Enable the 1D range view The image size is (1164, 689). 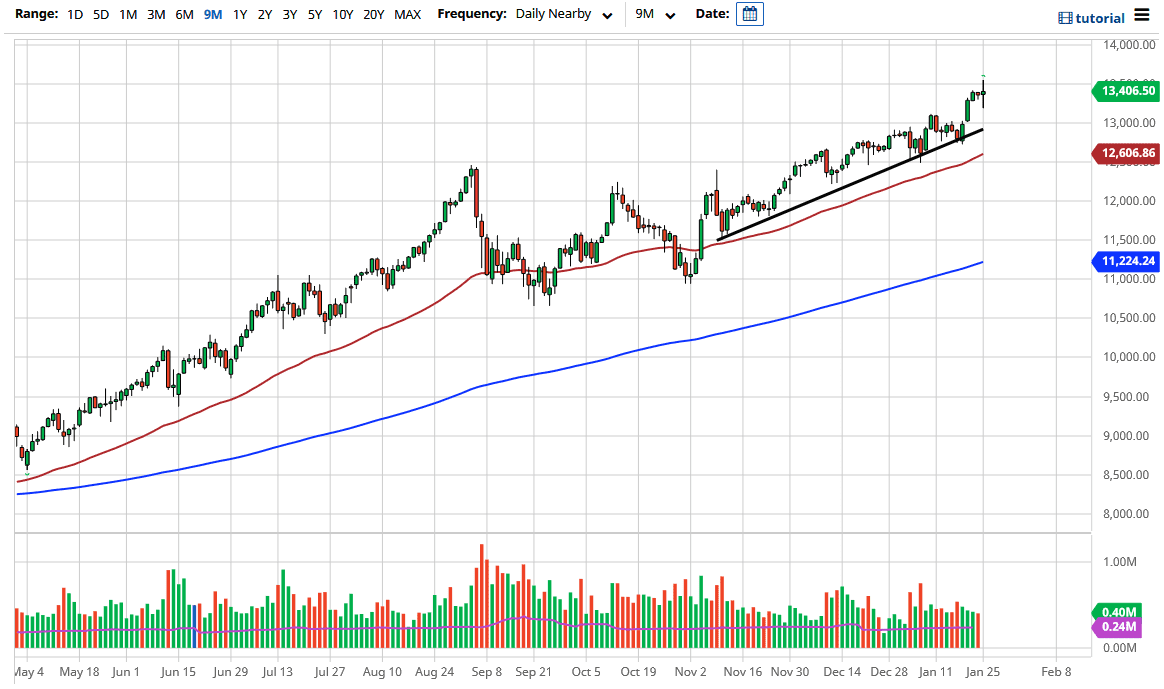[x=74, y=15]
